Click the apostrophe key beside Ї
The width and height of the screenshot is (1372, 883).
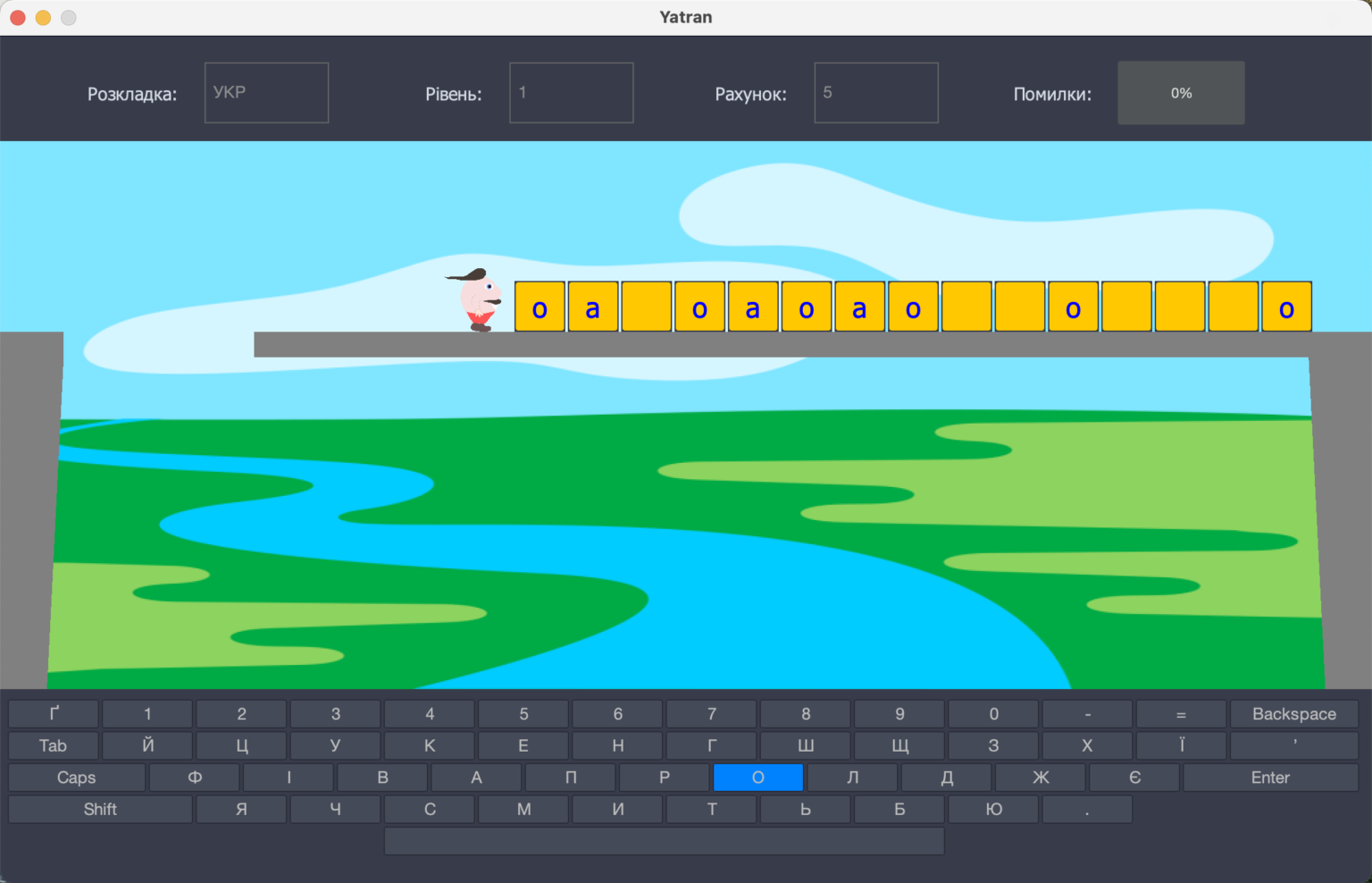point(1293,745)
